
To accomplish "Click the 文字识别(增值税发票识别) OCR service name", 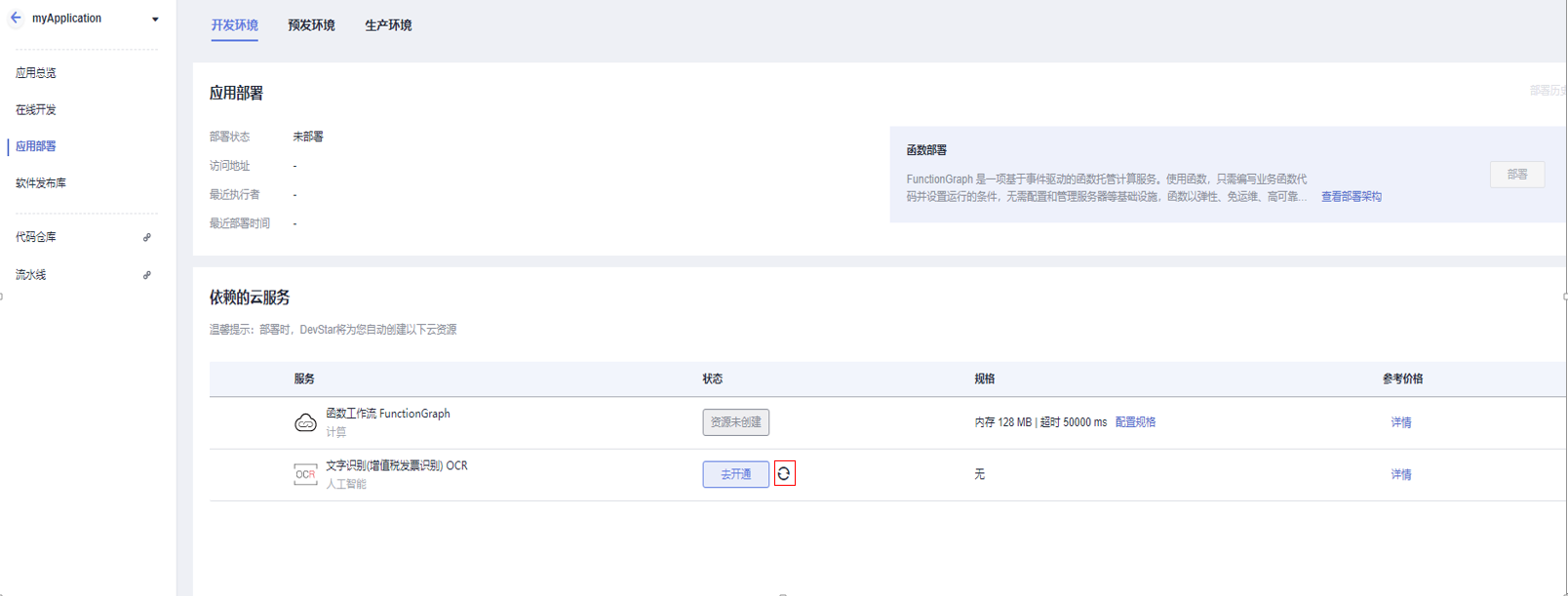I will 397,465.
